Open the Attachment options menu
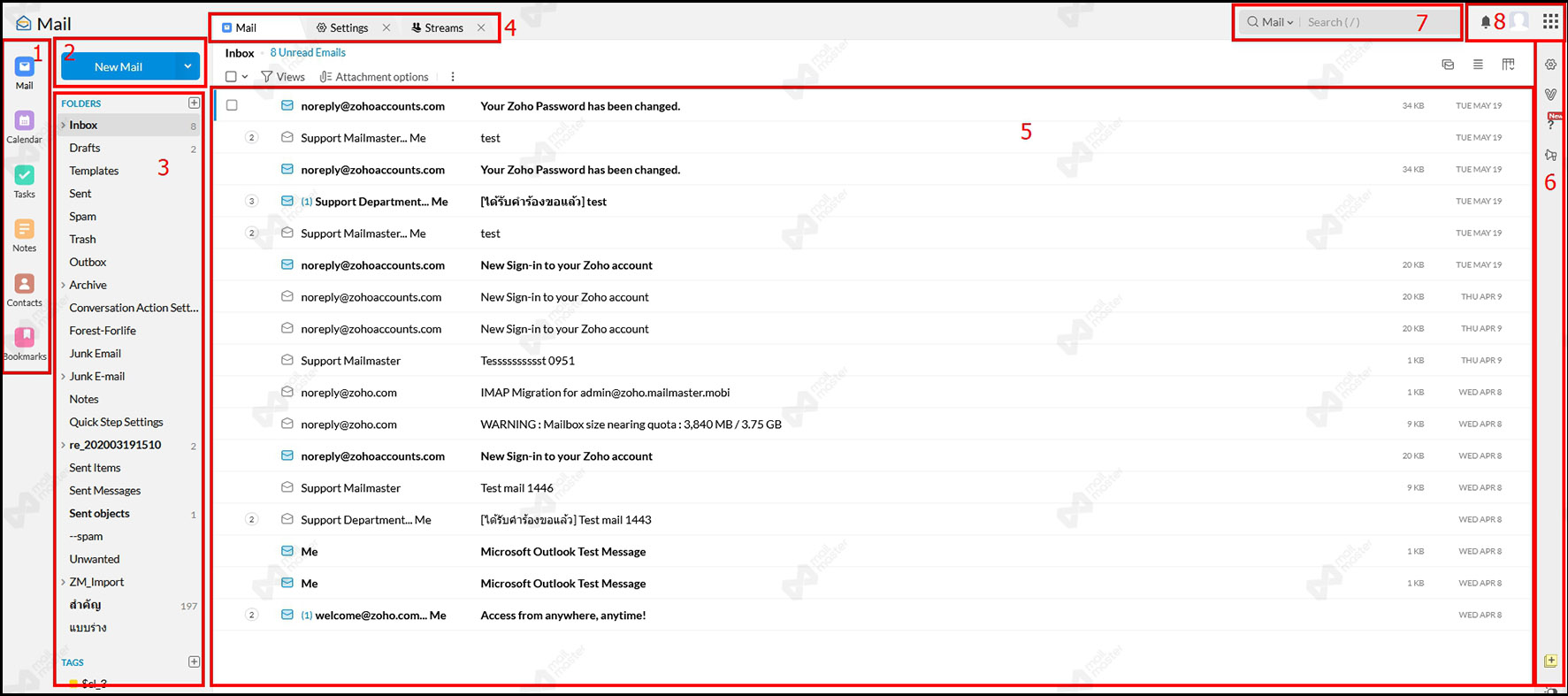Image resolution: width=1568 pixels, height=696 pixels. (x=374, y=77)
